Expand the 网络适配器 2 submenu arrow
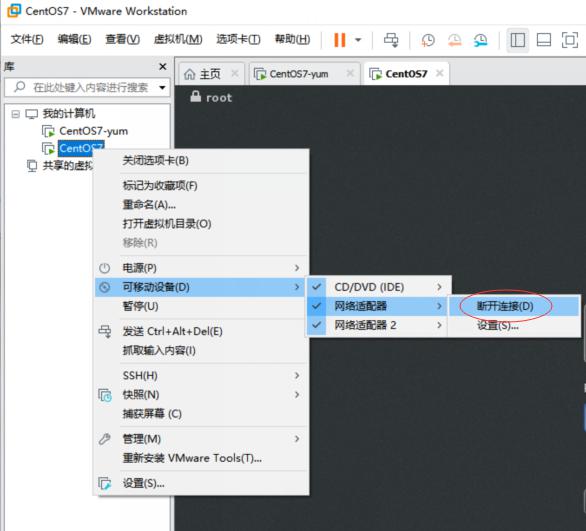This screenshot has width=586, height=531. pos(440,325)
